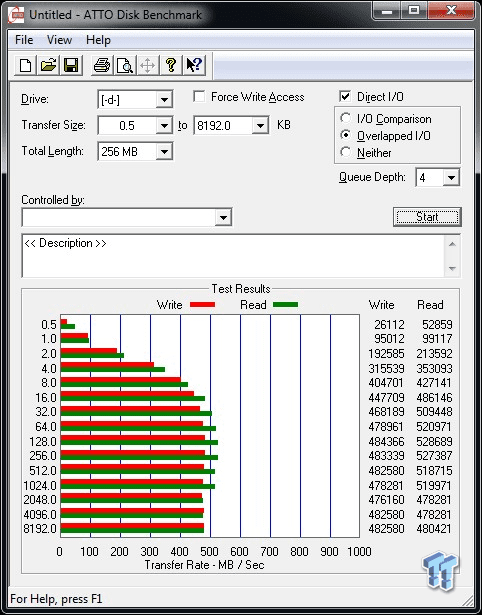Click the red Write legend swatch
The width and height of the screenshot is (482, 615).
(x=202, y=304)
